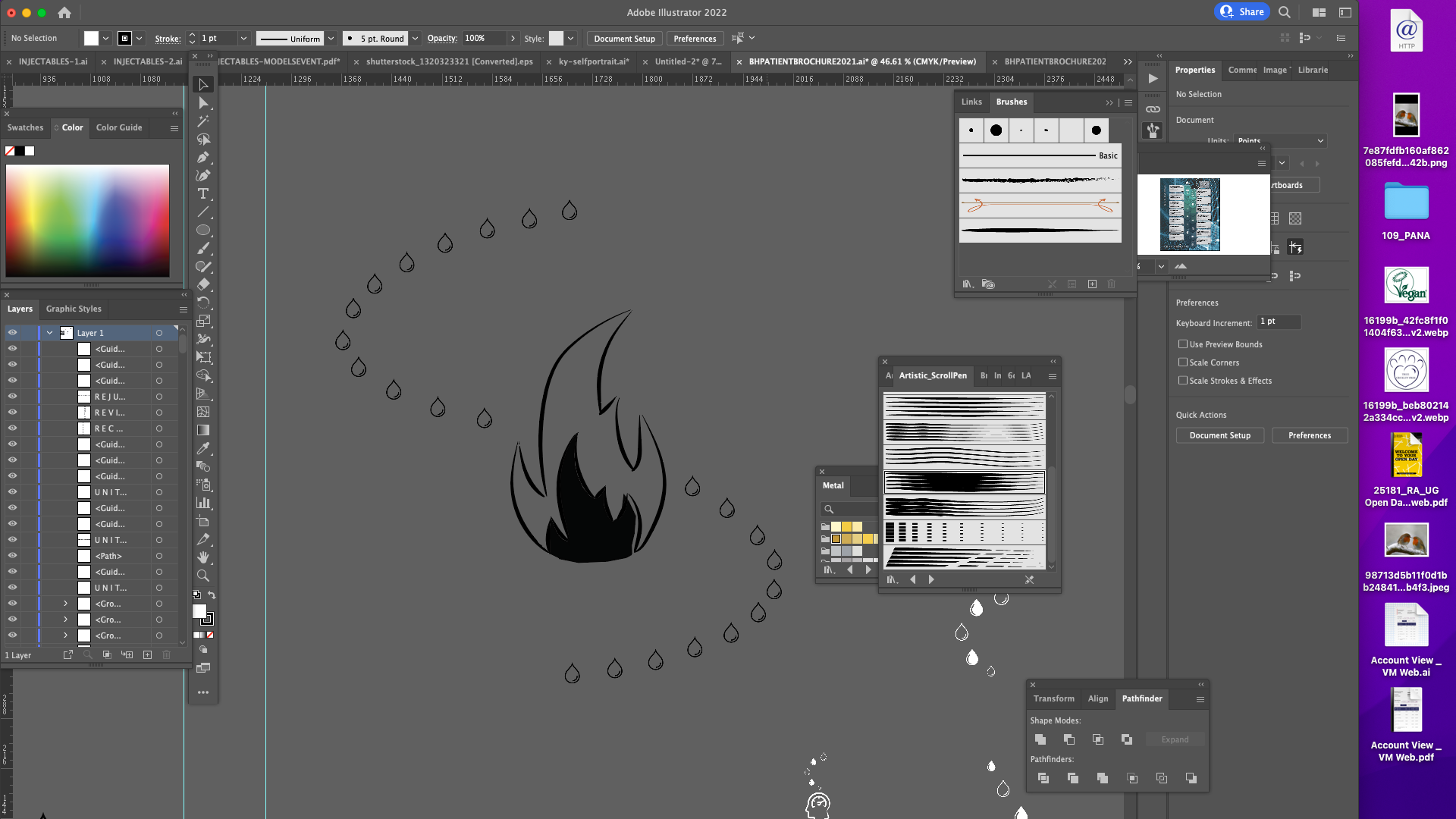Select the Curvature tool
Image resolution: width=1456 pixels, height=819 pixels.
pos(203,175)
